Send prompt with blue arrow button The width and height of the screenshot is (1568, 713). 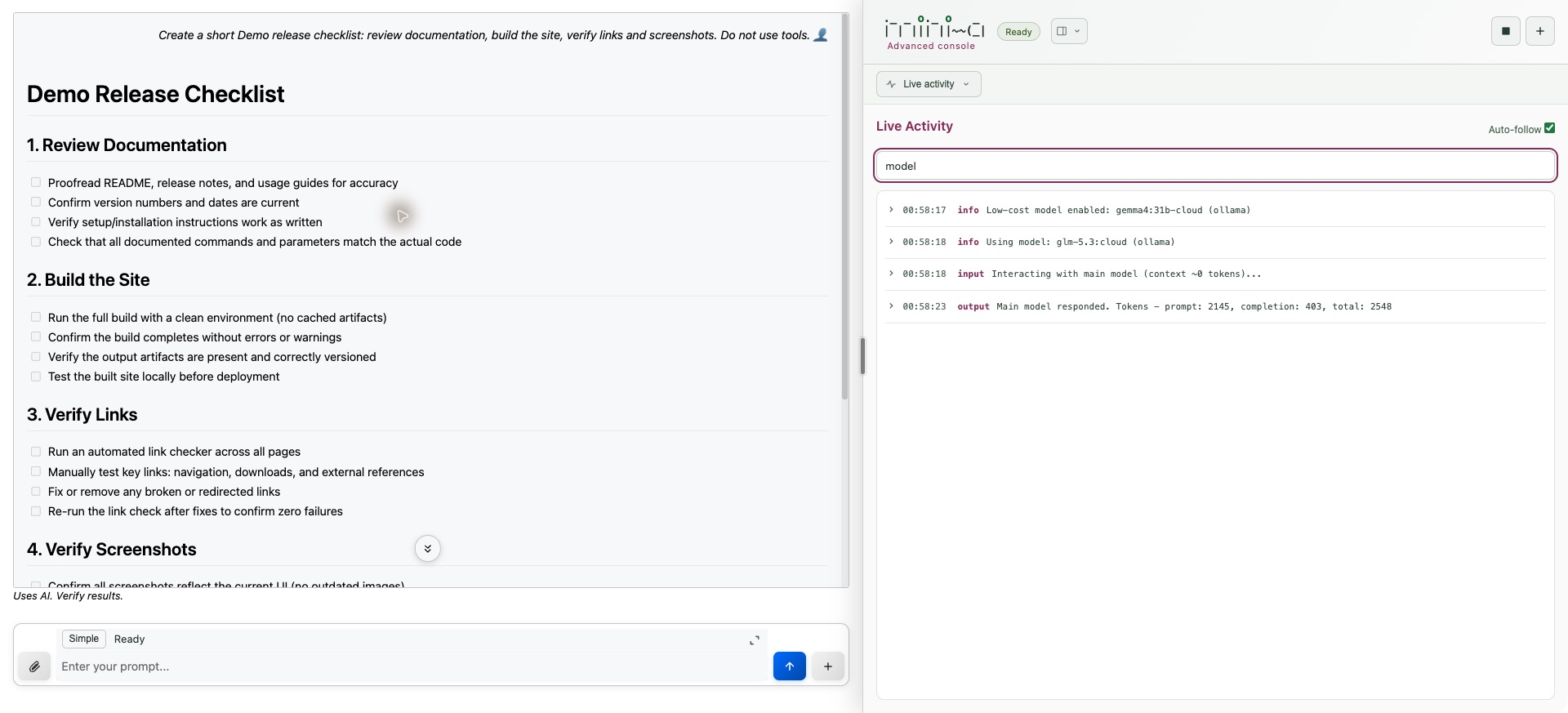790,666
